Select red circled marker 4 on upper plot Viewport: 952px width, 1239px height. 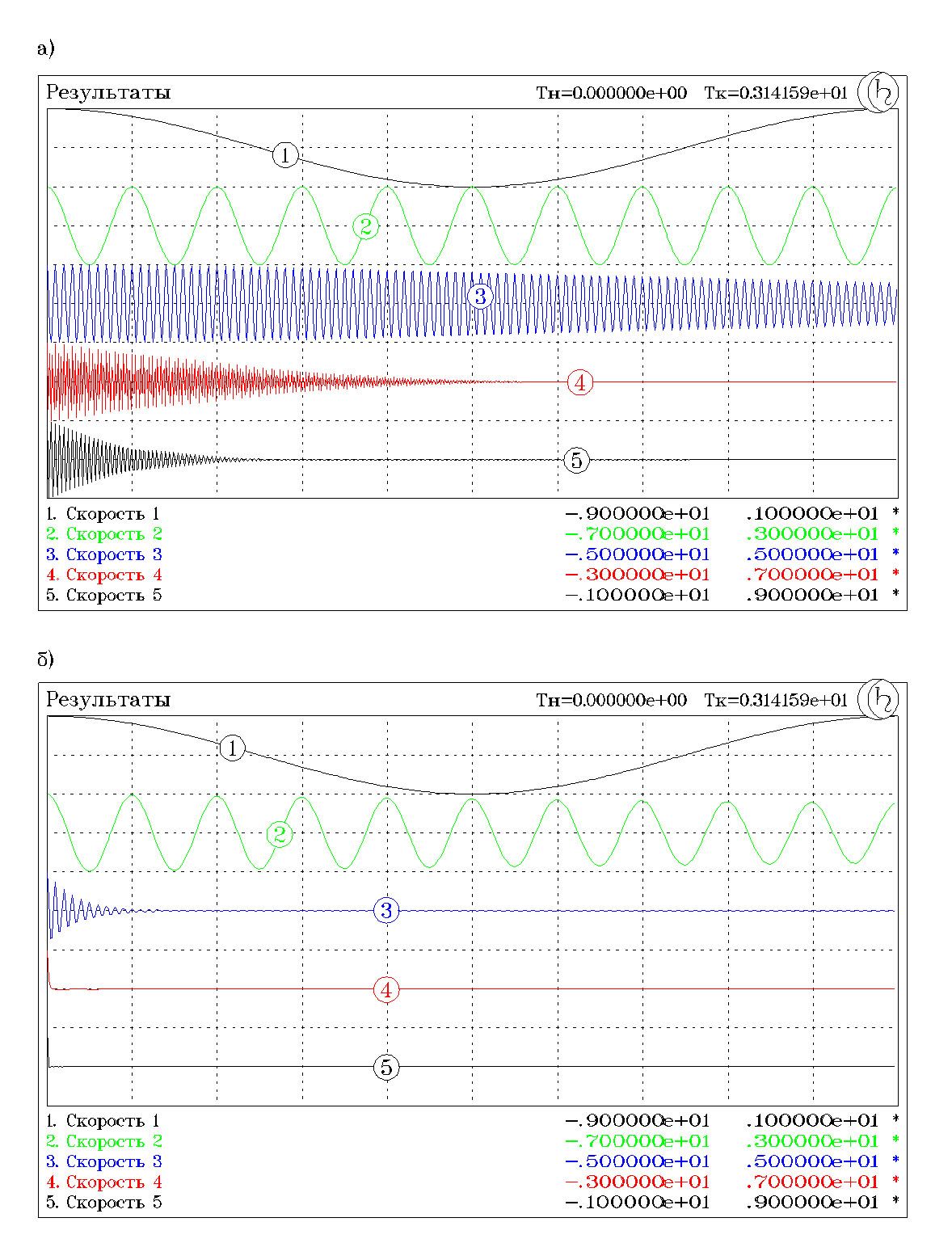(579, 382)
